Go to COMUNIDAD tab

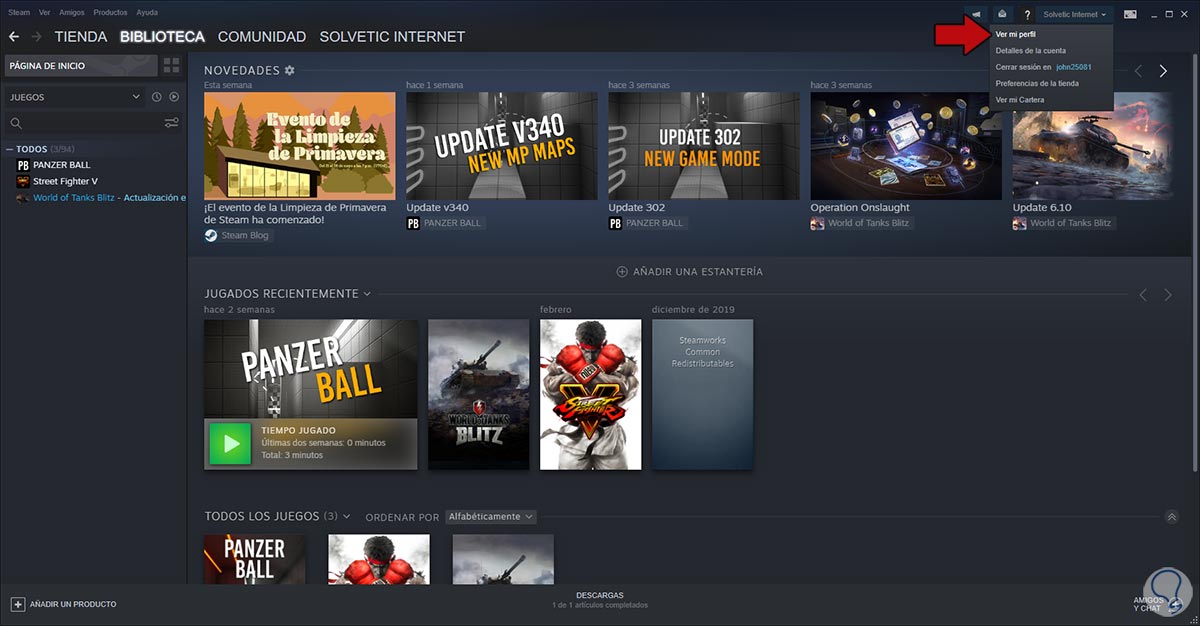(262, 37)
